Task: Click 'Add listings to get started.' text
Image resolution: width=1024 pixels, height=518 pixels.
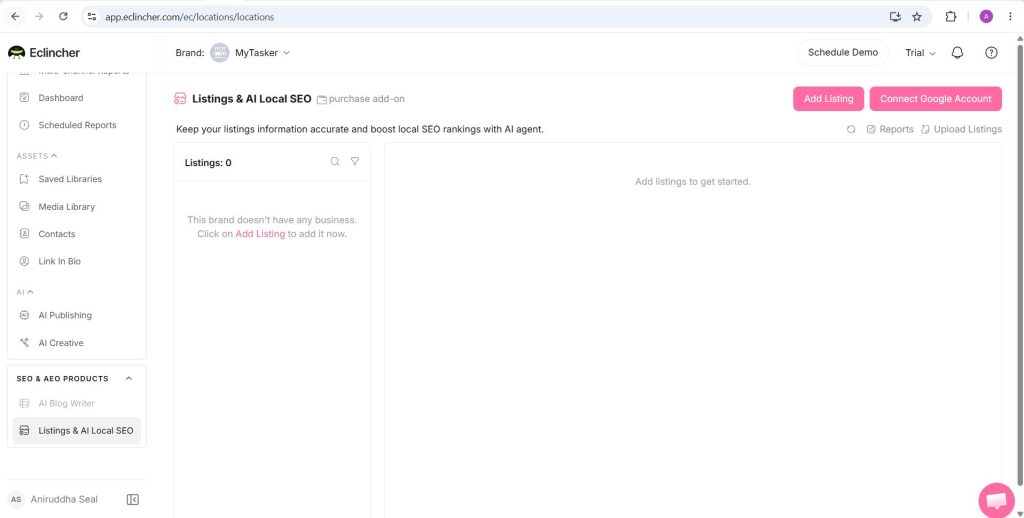Action: (x=692, y=182)
